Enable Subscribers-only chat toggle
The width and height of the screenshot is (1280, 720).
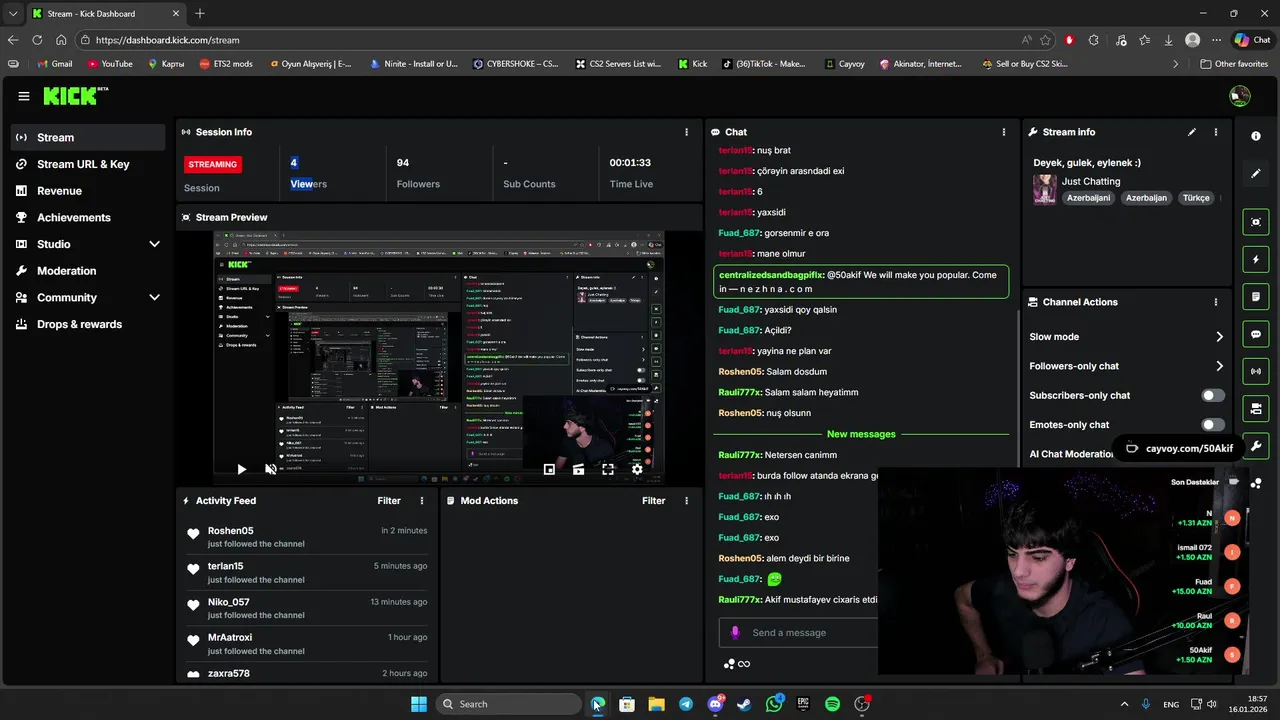1212,396
